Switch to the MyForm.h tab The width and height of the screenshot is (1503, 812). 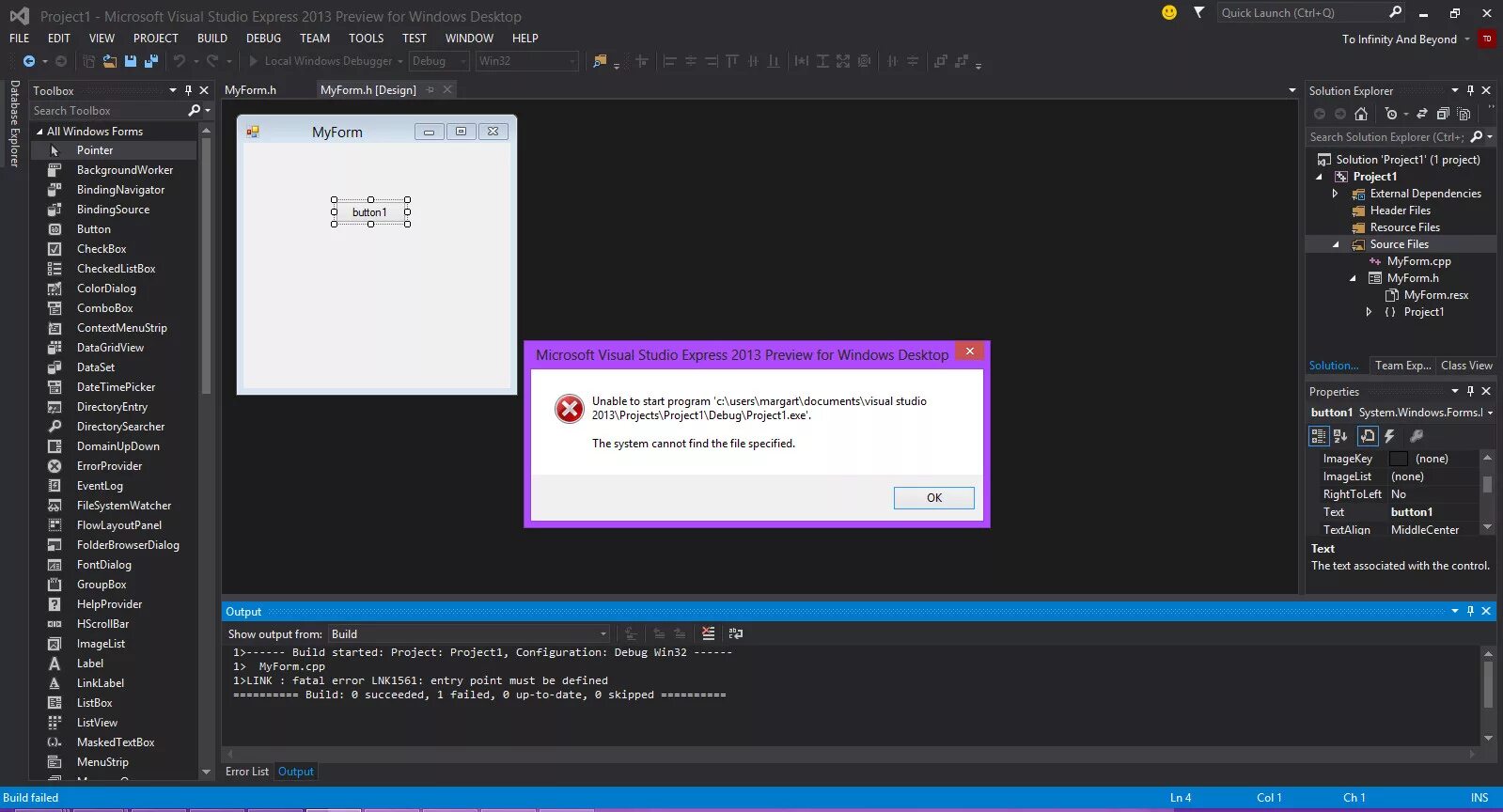point(251,90)
